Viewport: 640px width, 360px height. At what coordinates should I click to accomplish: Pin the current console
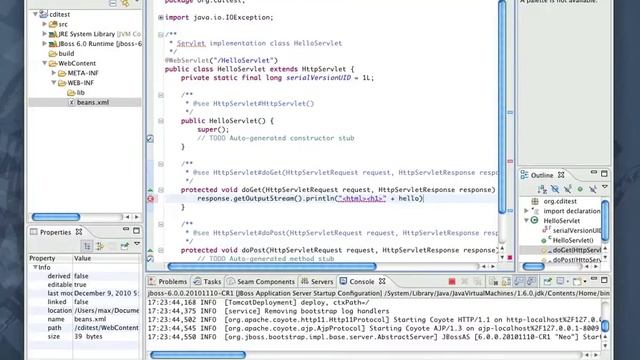coord(547,281)
